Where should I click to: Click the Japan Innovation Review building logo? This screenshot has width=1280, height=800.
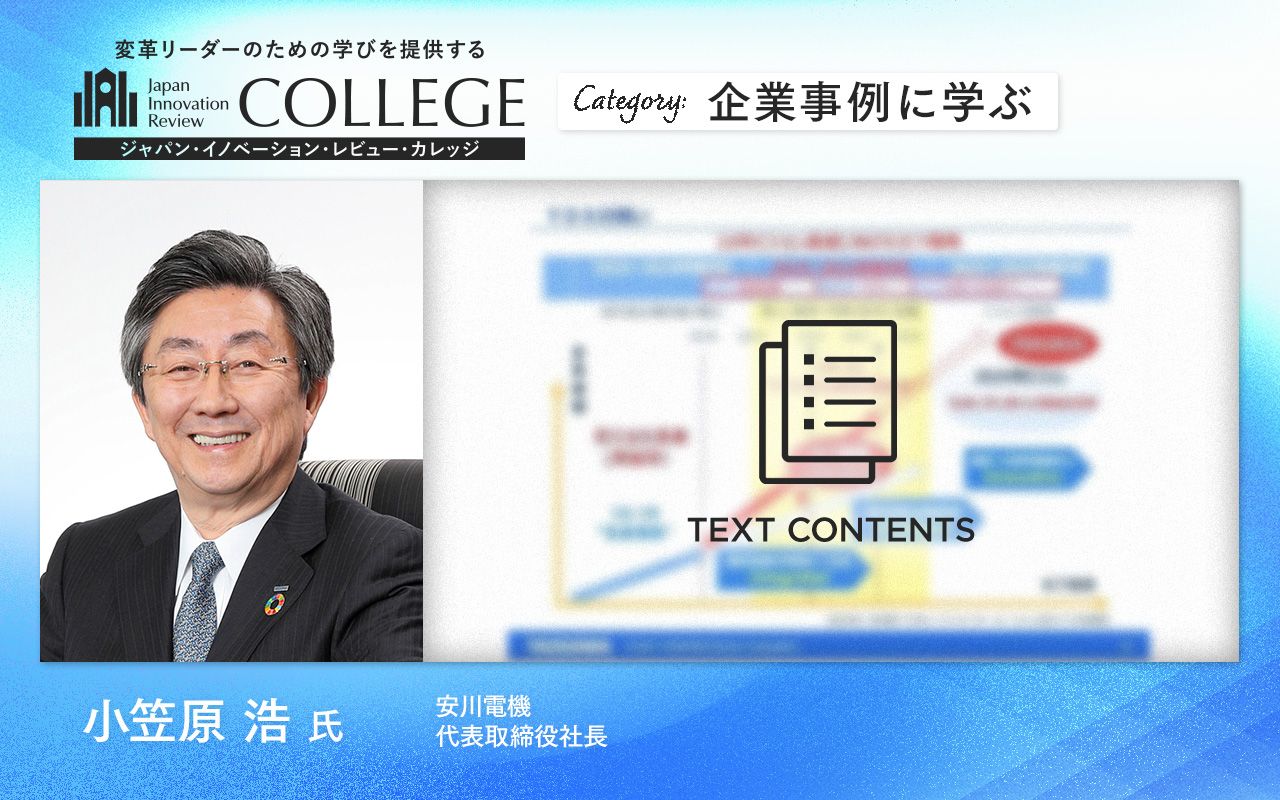click(105, 100)
